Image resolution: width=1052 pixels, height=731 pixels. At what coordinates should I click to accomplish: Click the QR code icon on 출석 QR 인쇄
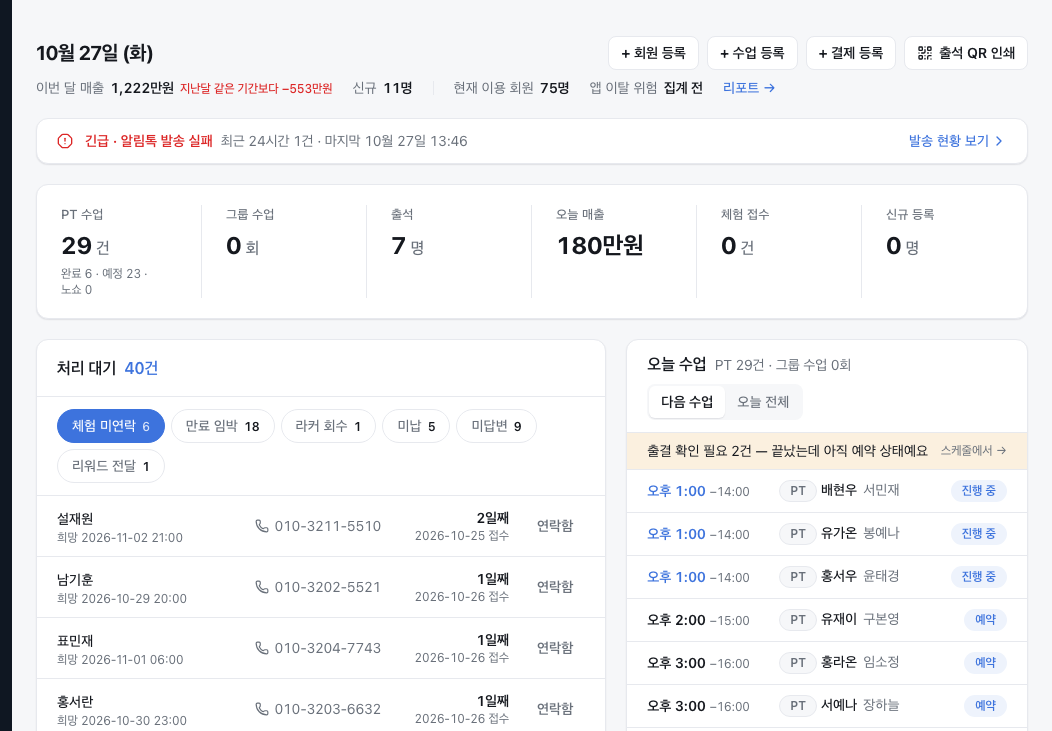pyautogui.click(x=925, y=53)
